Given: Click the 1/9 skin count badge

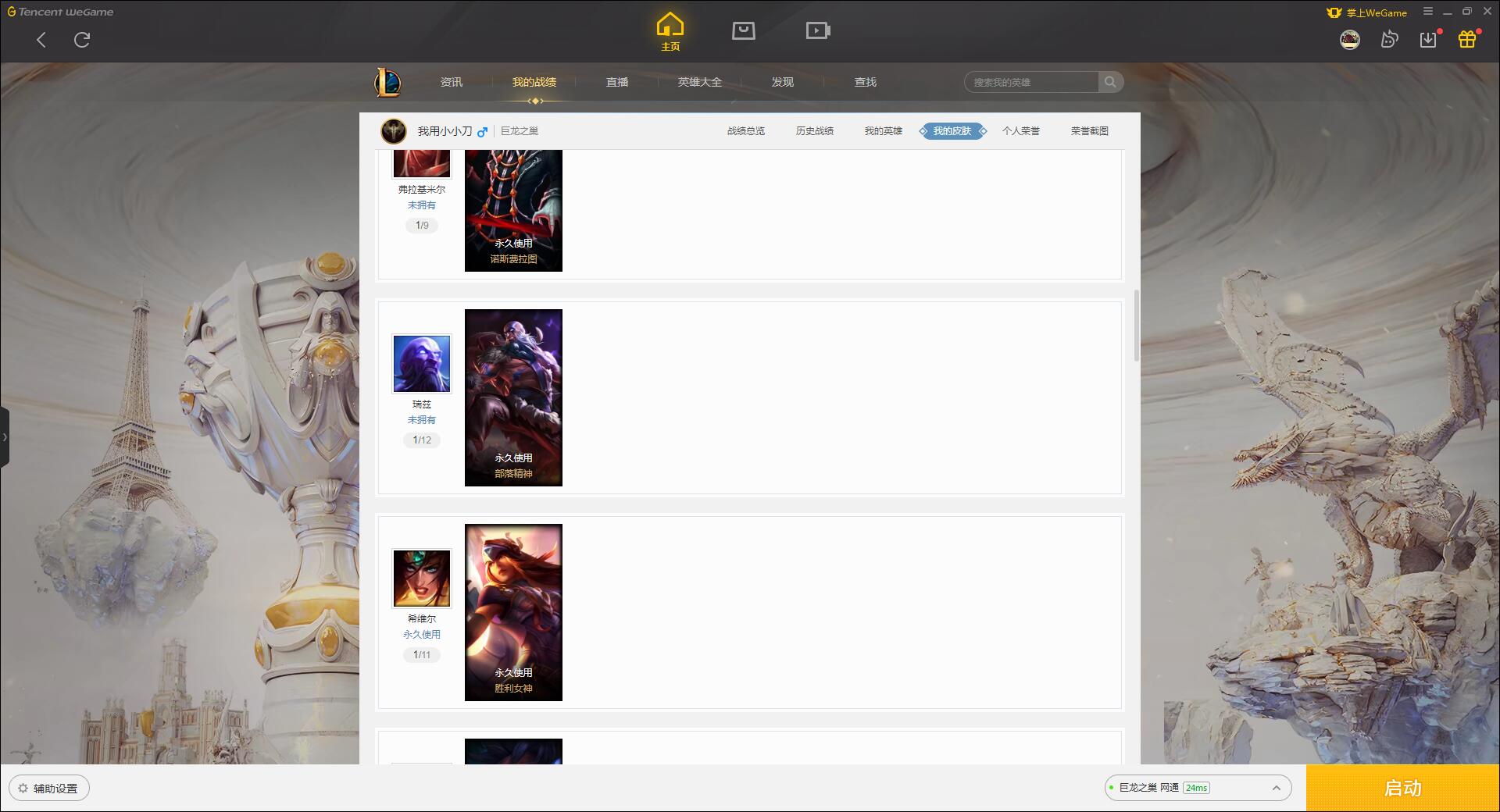Looking at the screenshot, I should click(x=422, y=225).
